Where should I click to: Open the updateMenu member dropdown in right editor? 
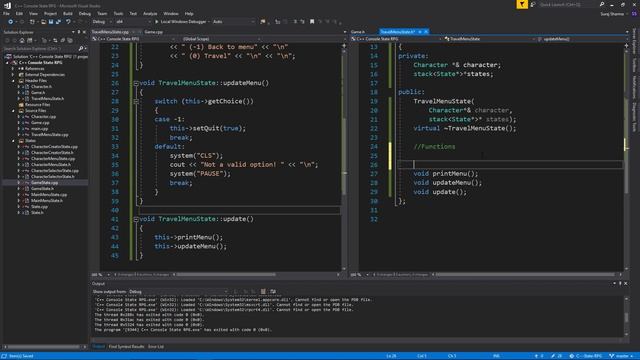tap(581, 39)
